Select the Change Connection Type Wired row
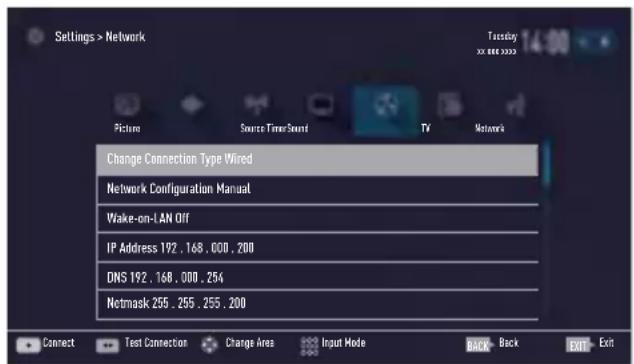 317,159
